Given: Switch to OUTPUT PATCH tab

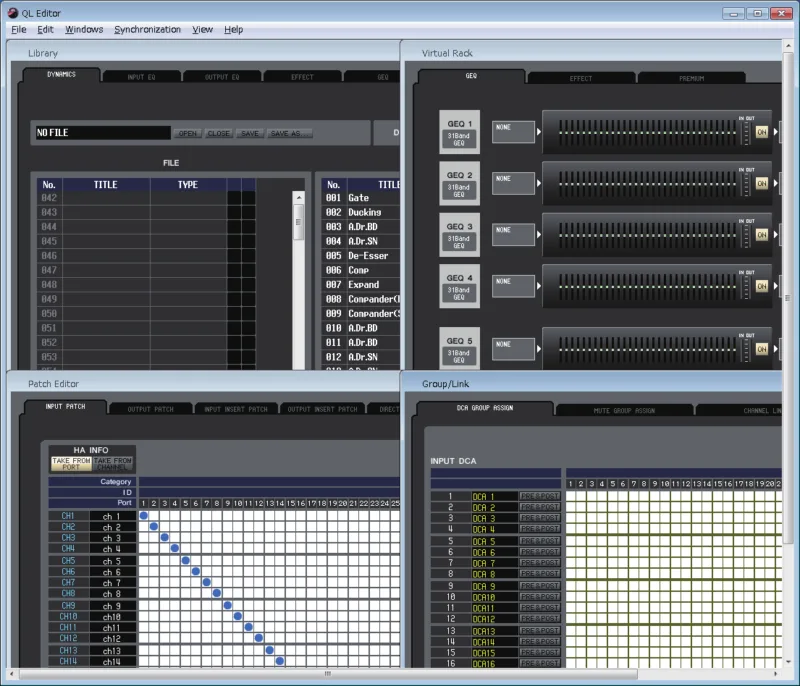Looking at the screenshot, I should coord(151,409).
